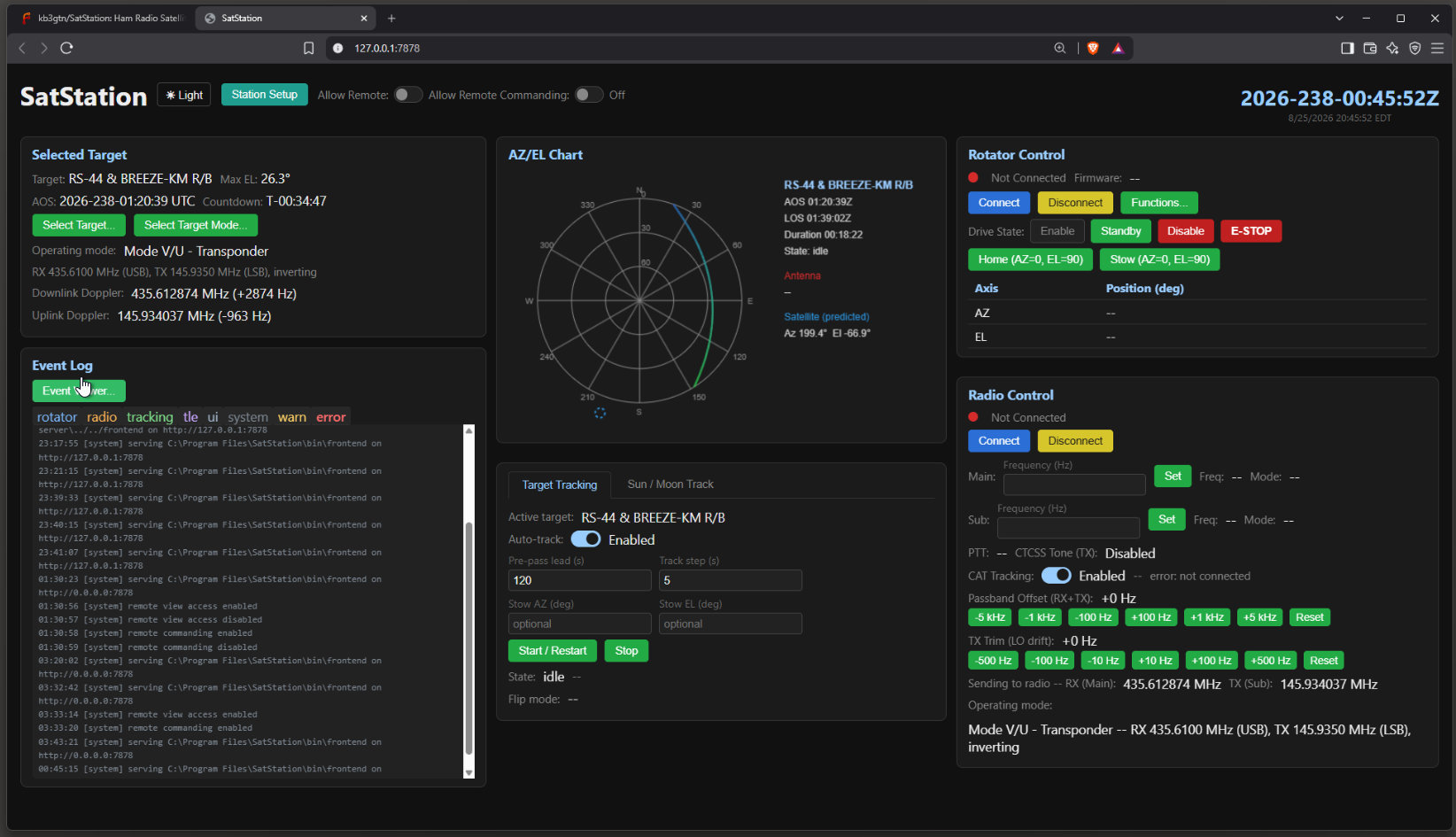
Task: Open Brave Wallet icon
Action: click(1370, 48)
